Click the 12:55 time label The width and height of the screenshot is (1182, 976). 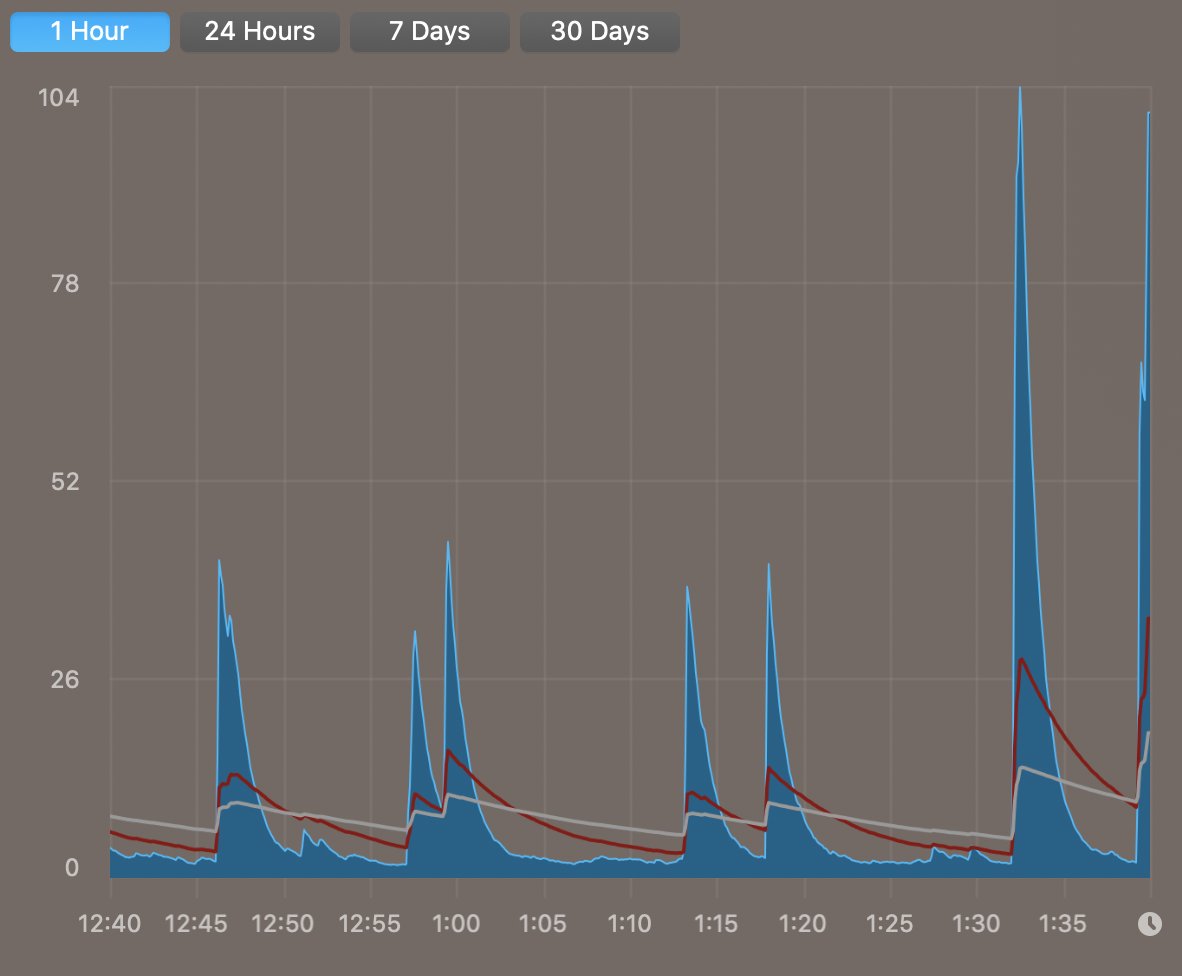click(x=369, y=923)
